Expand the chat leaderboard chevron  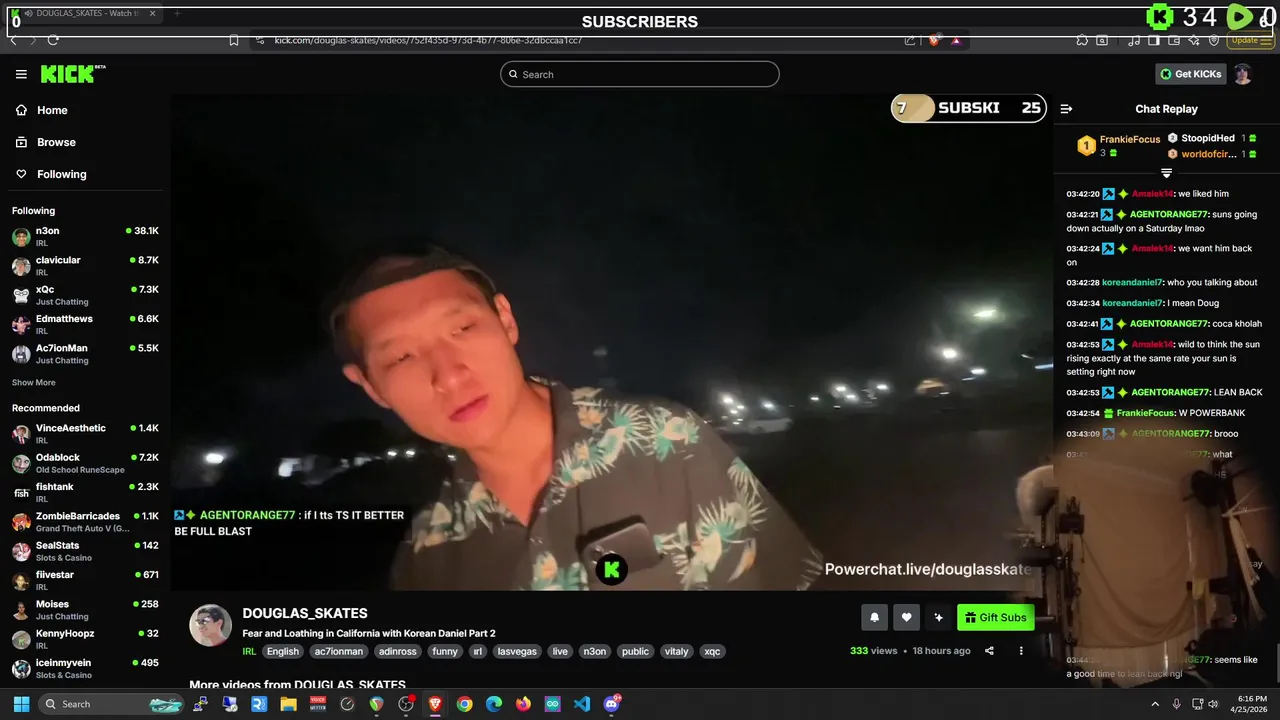click(1166, 173)
